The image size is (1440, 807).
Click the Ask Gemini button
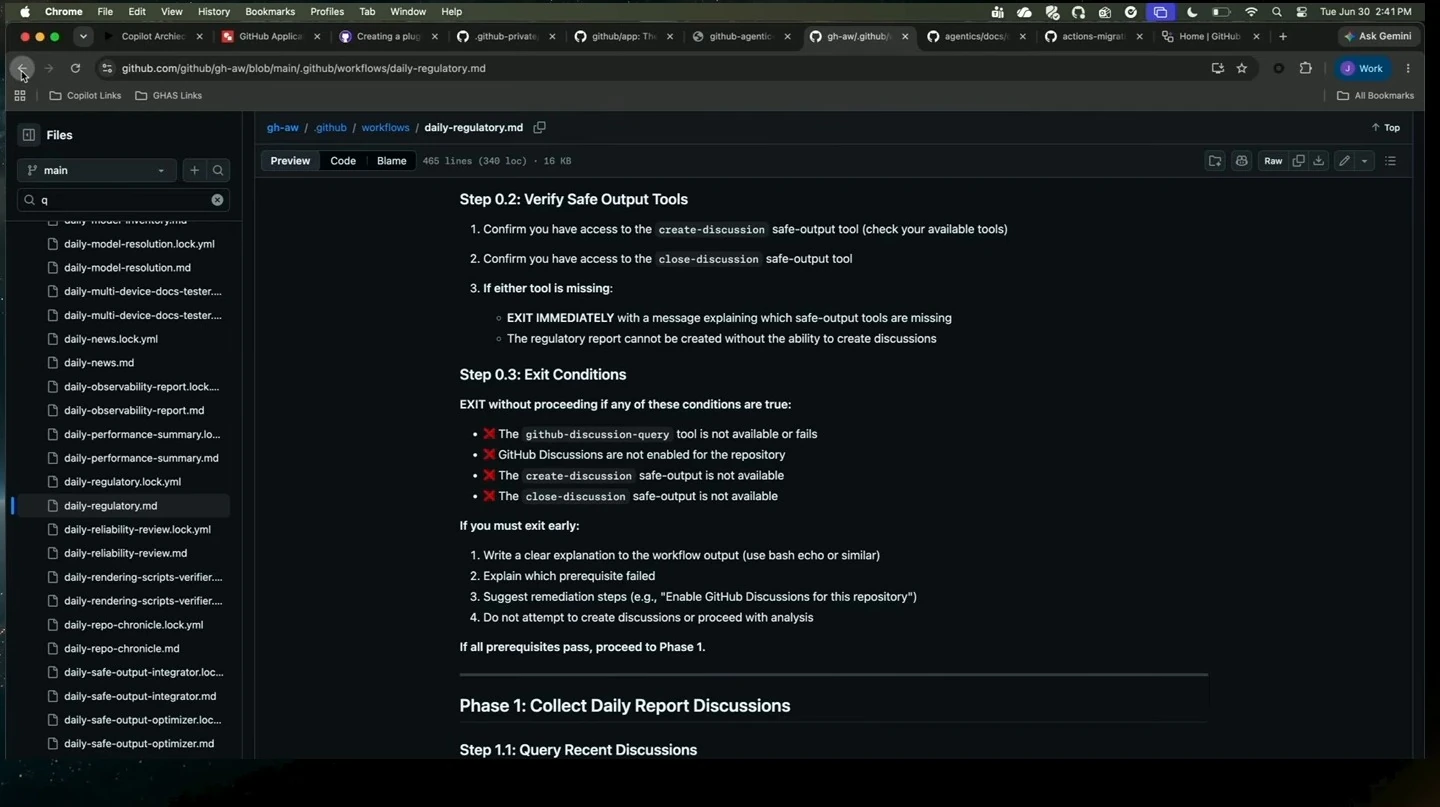click(x=1378, y=36)
